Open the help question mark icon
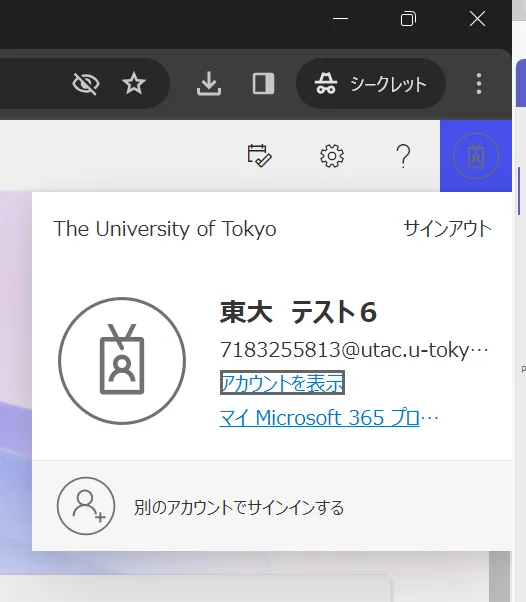The width and height of the screenshot is (526, 602). click(x=403, y=156)
